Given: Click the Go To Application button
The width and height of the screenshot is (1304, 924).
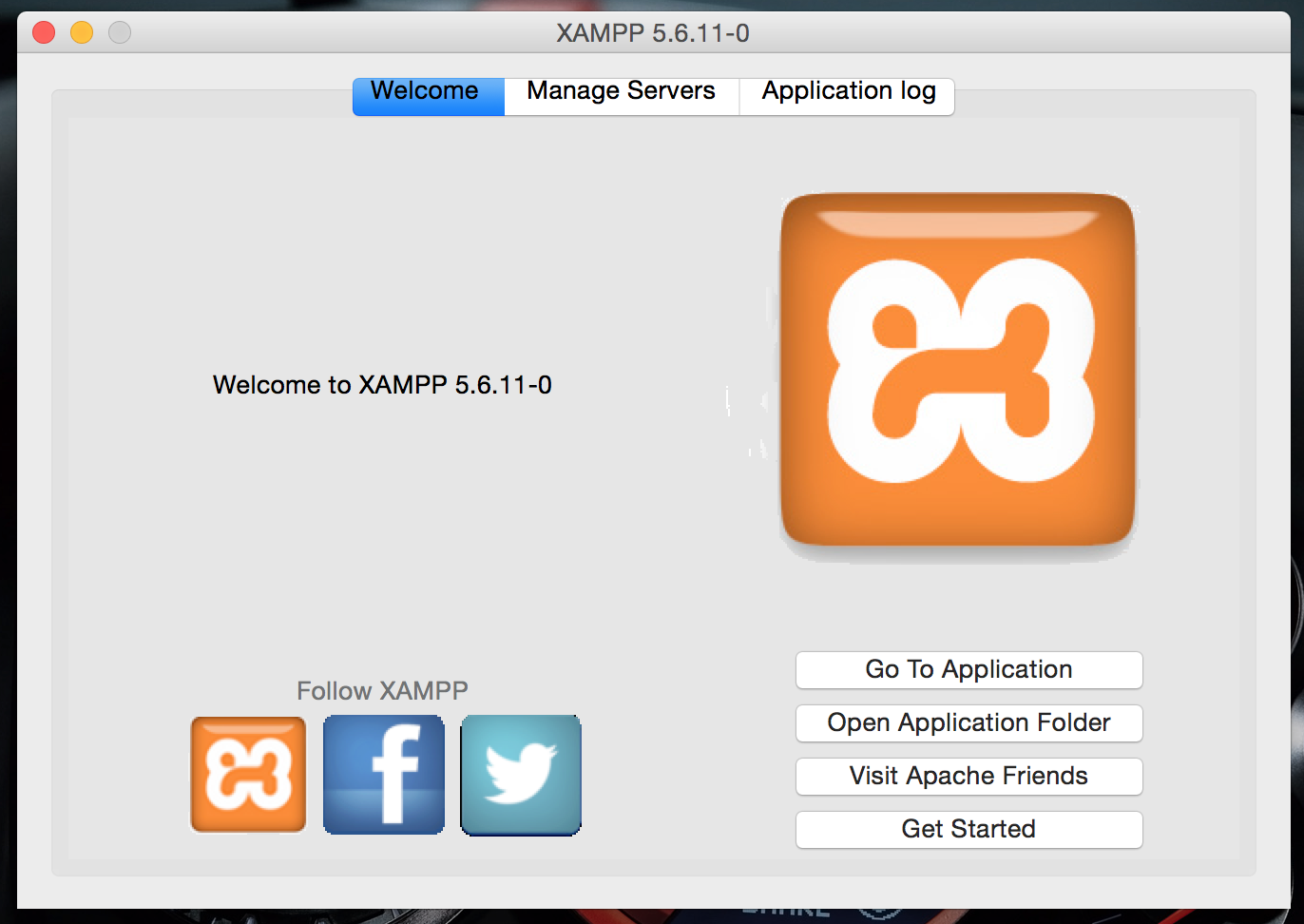Looking at the screenshot, I should tap(968, 669).
